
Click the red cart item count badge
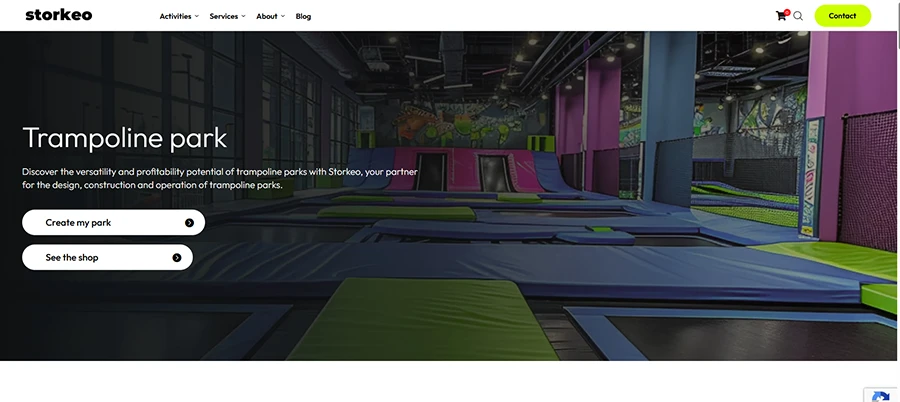pyautogui.click(x=787, y=12)
